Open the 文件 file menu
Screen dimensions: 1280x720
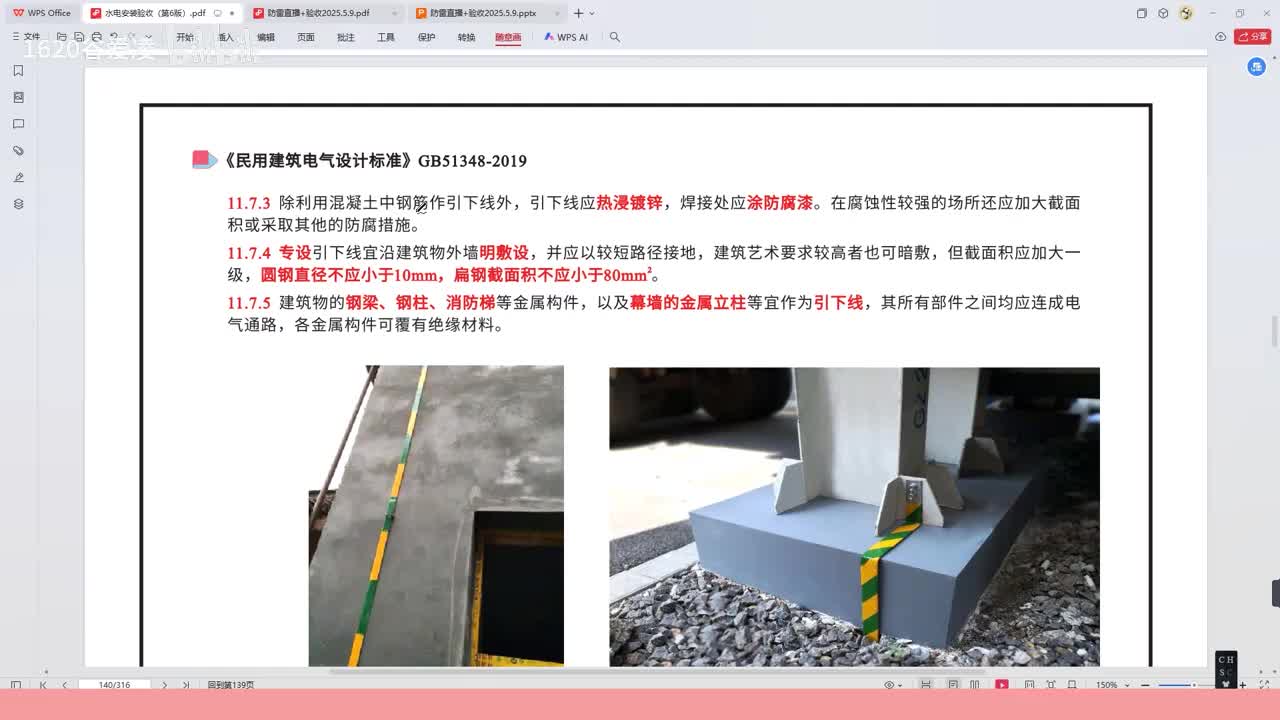tap(26, 37)
